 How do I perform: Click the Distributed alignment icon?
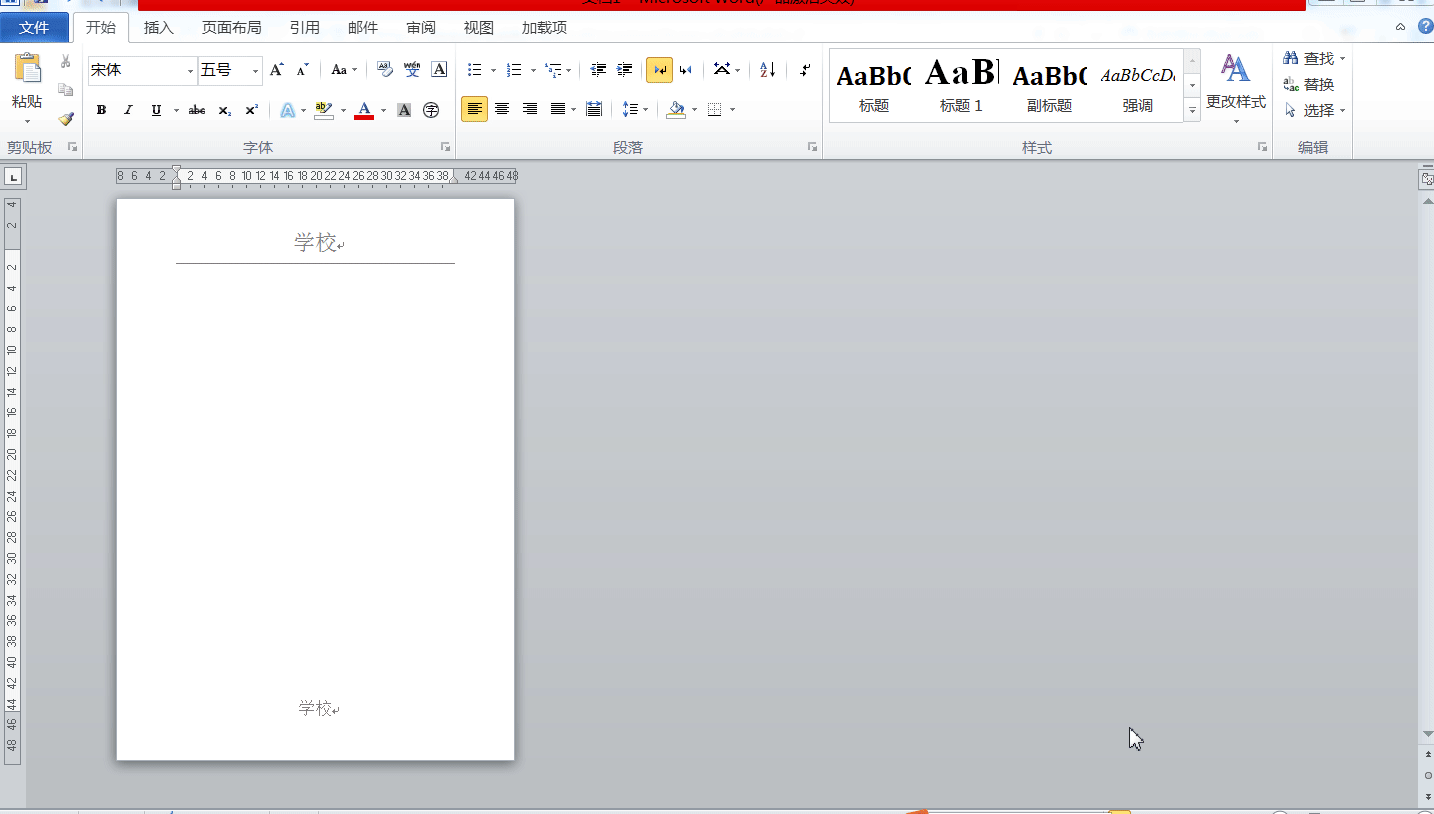click(x=594, y=109)
